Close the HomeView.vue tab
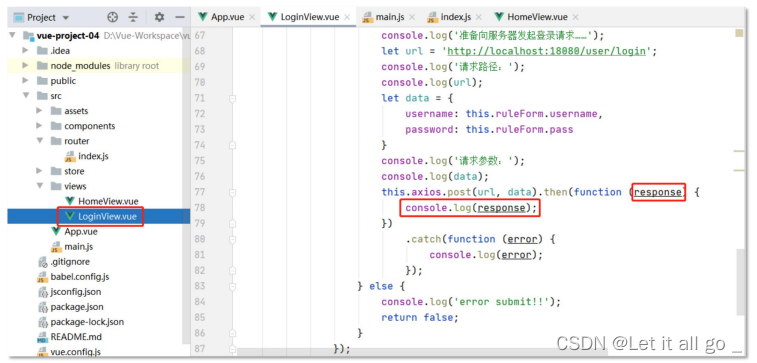The width and height of the screenshot is (757, 363). tap(576, 17)
